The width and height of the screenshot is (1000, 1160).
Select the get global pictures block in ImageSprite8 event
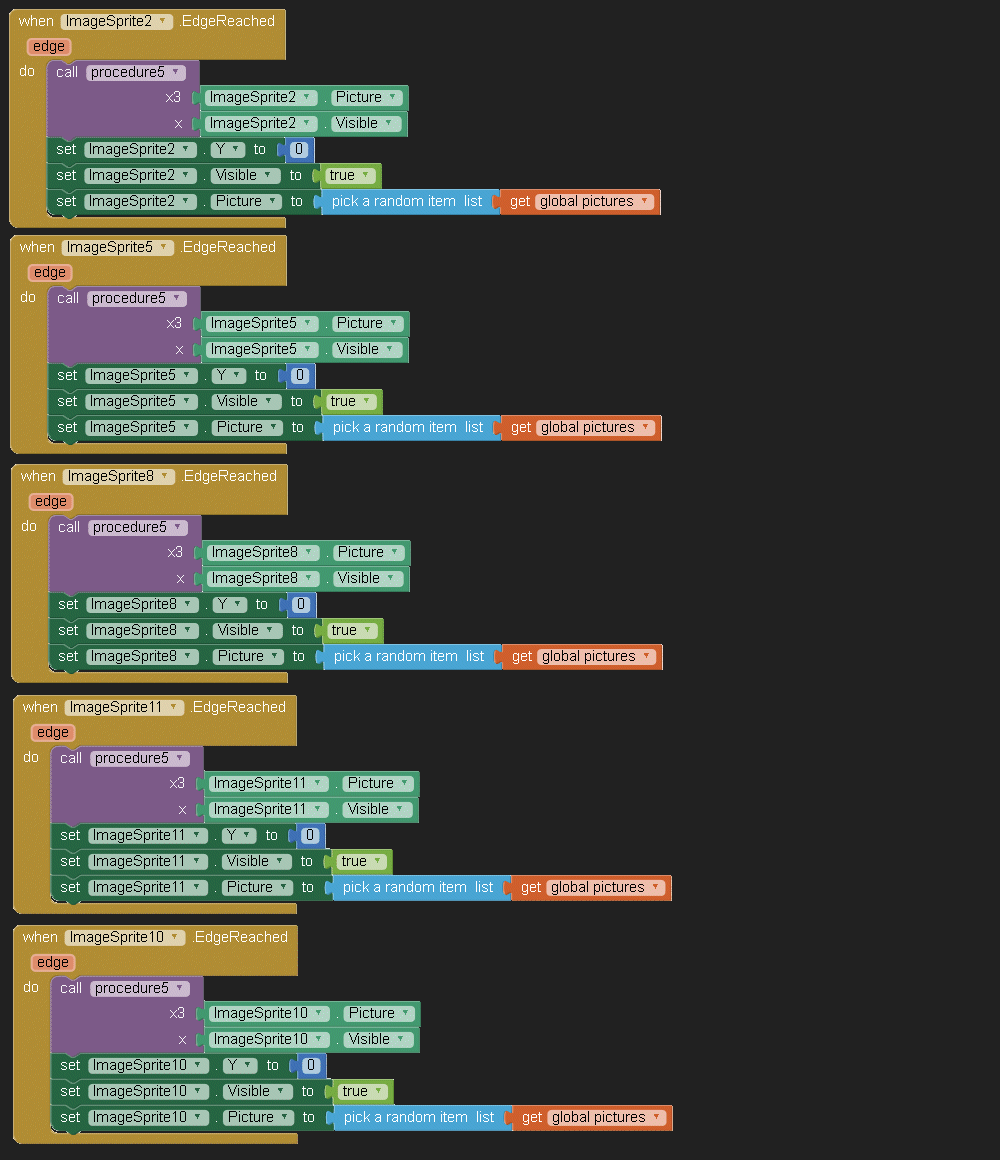(521, 656)
